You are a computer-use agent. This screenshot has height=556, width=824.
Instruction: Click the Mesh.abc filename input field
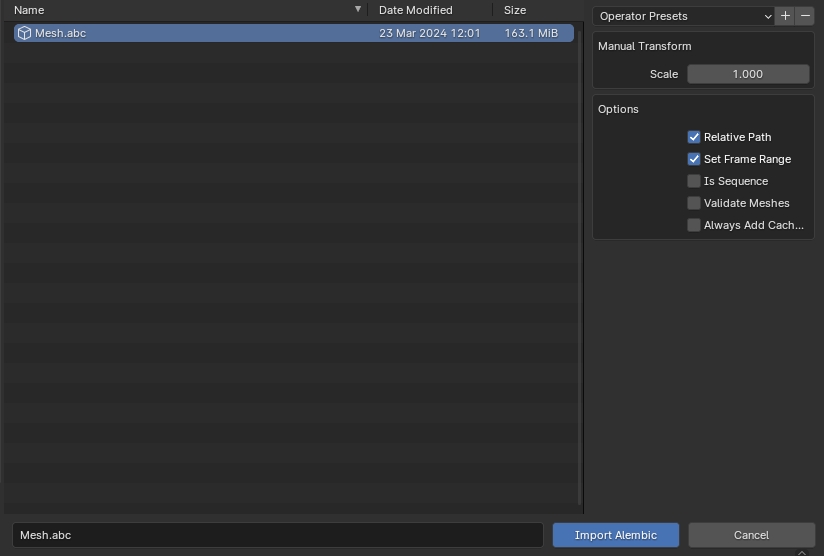tap(277, 535)
